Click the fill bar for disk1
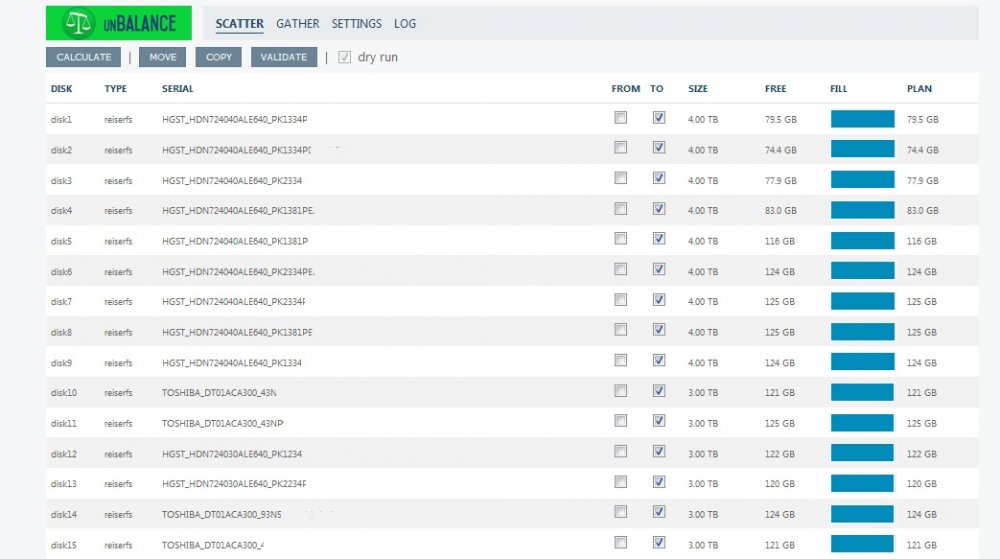This screenshot has width=1000, height=559. [862, 119]
